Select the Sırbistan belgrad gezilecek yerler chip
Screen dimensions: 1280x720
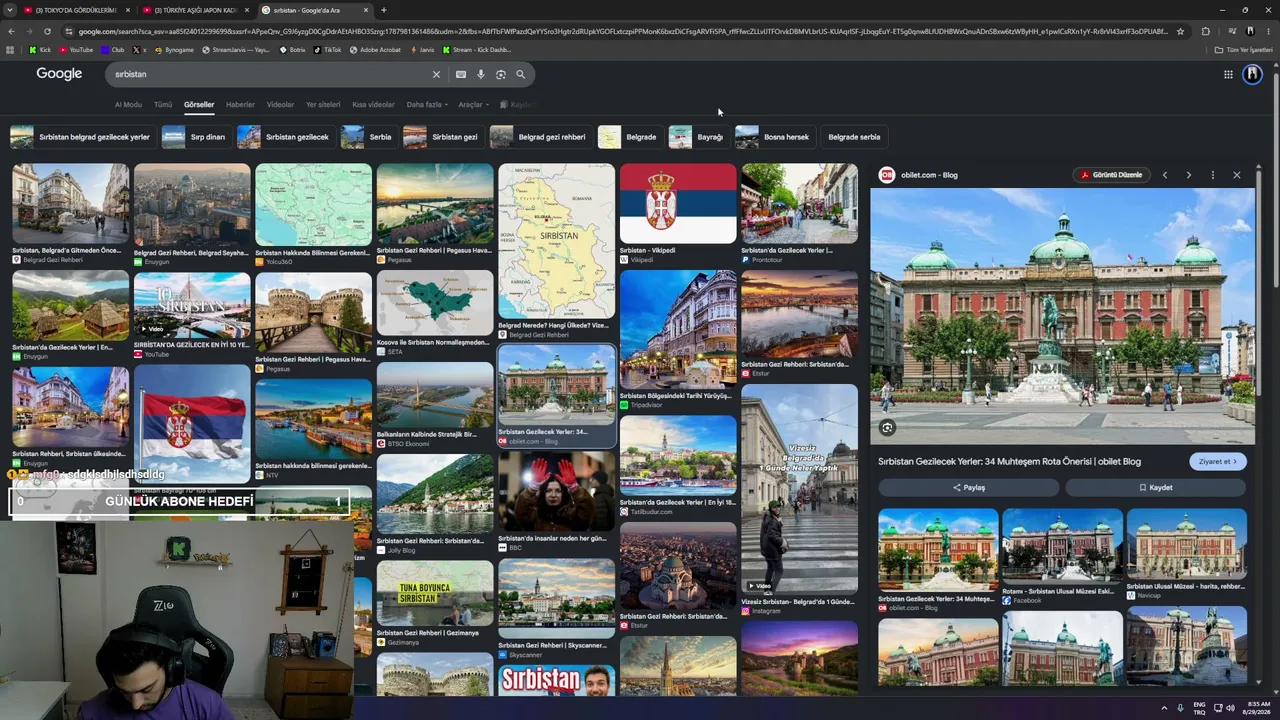(x=81, y=137)
